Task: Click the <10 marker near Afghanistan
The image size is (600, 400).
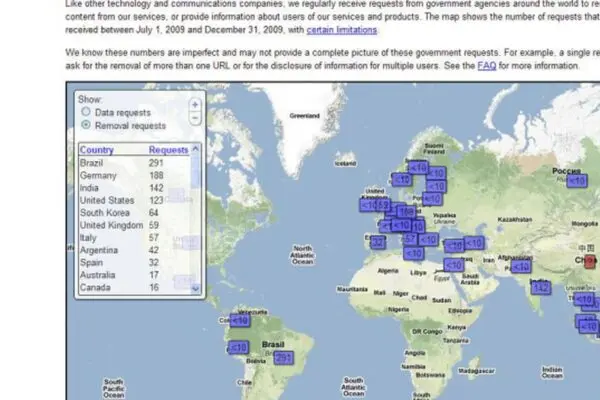Action: coord(520,266)
